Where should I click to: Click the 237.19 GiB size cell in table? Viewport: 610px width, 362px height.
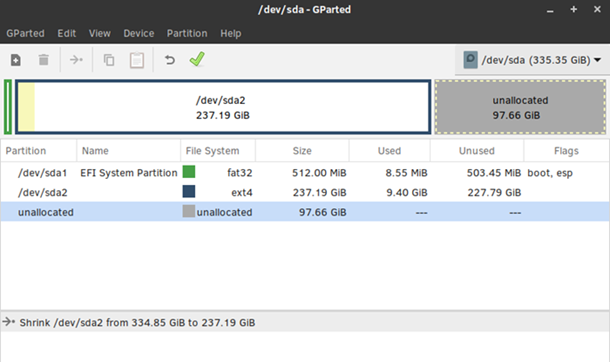tap(319, 192)
